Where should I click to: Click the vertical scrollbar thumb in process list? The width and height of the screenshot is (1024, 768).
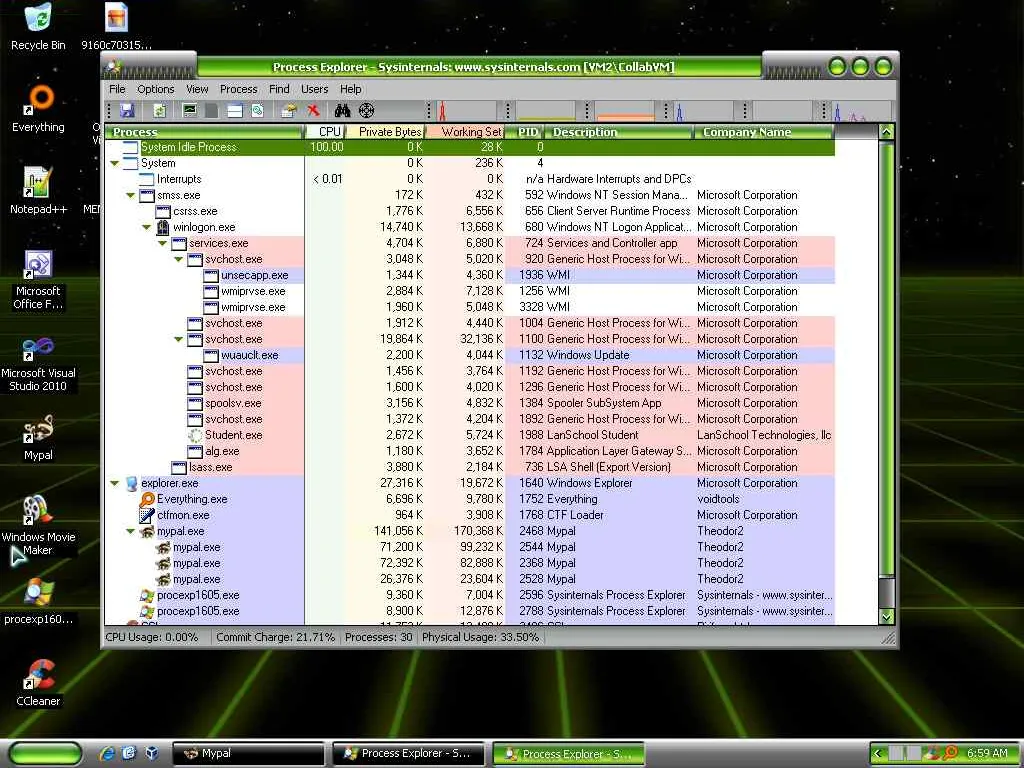(886, 360)
